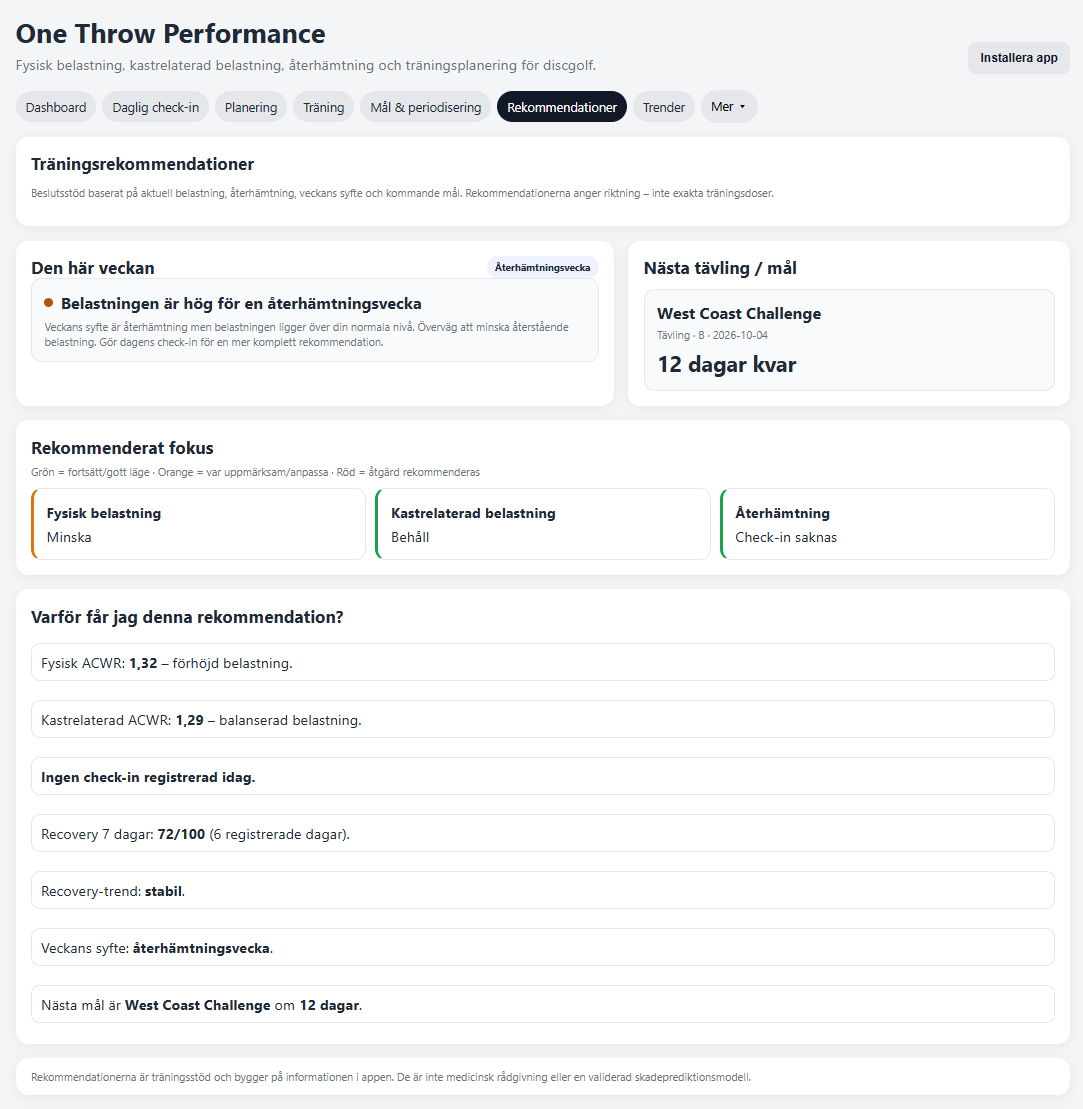Click the 'Den här veckan' heading

93,268
